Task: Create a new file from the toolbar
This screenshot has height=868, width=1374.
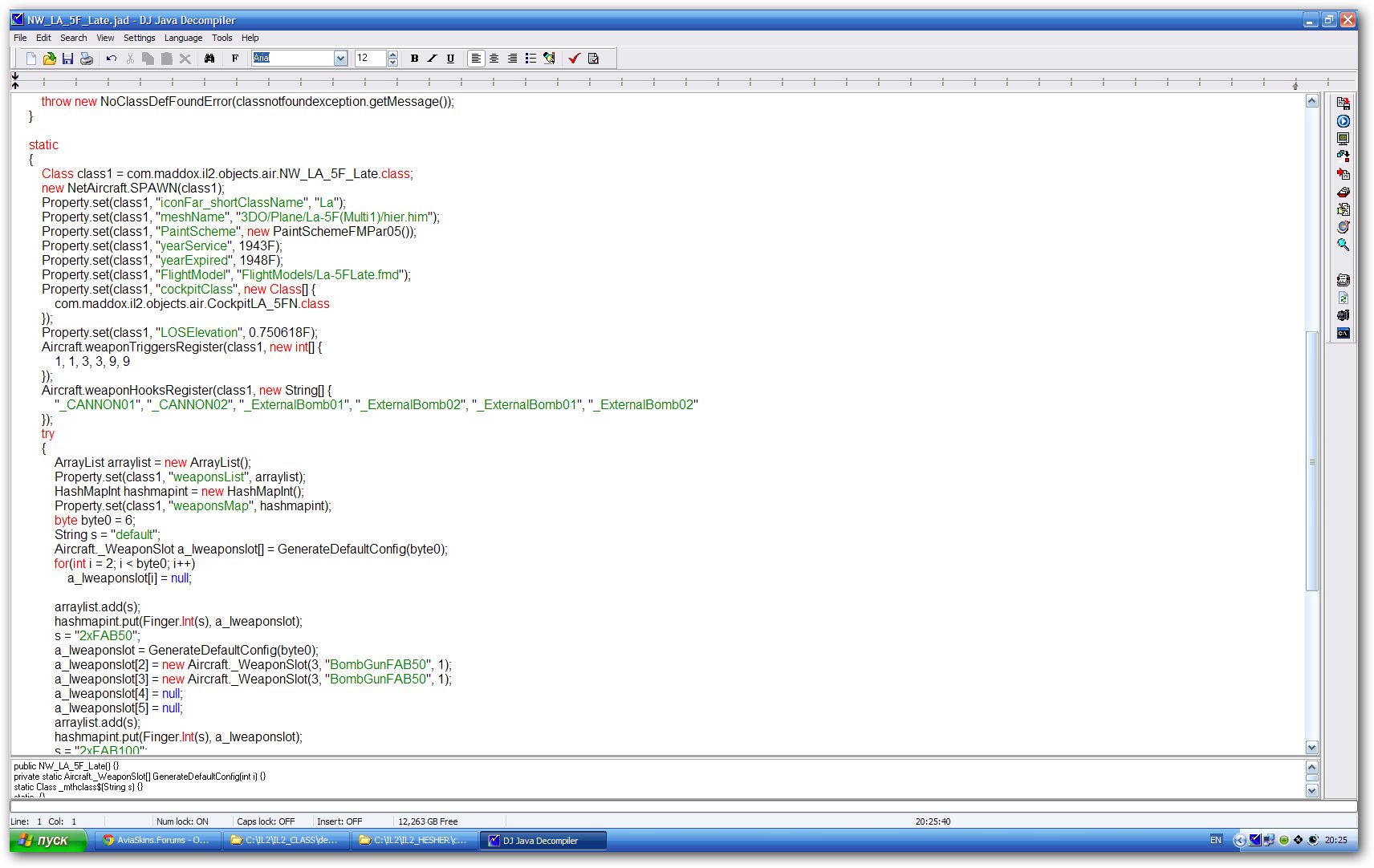Action: pos(31,58)
